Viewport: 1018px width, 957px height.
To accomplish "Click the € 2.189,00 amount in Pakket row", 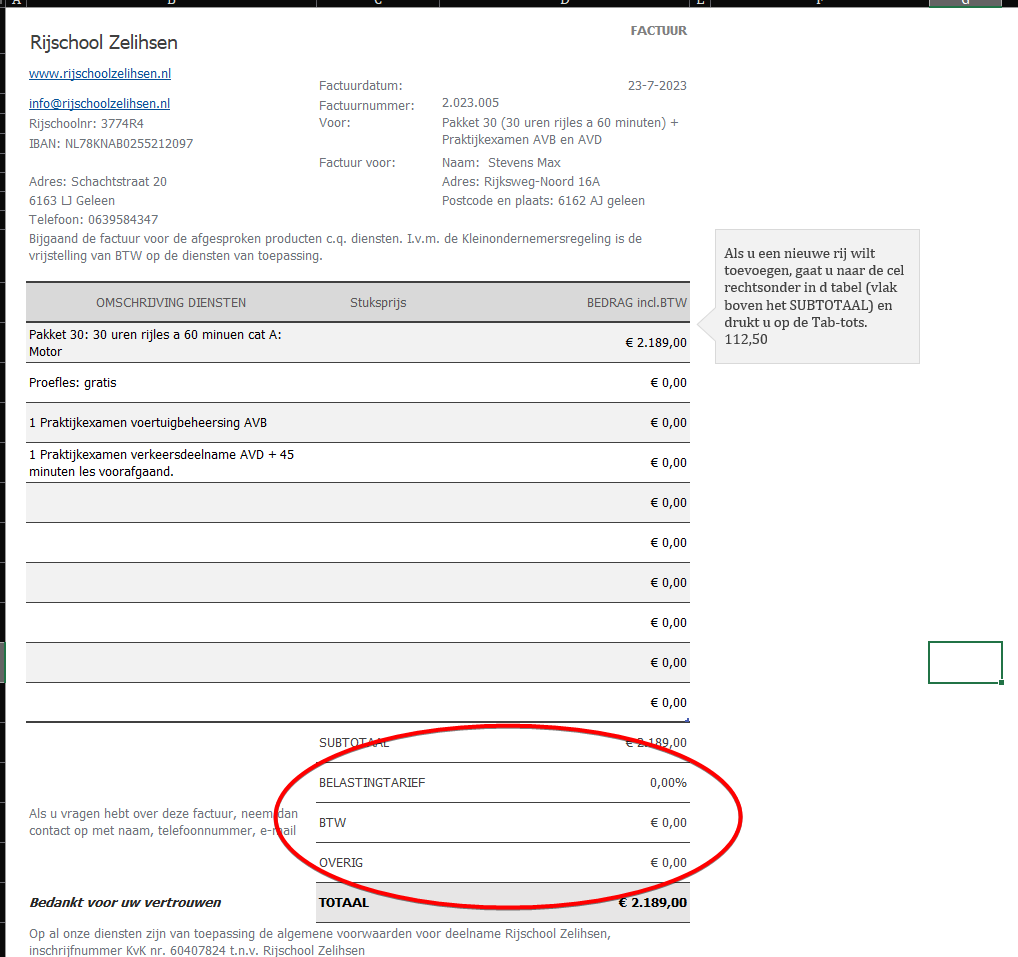I will pos(655,343).
